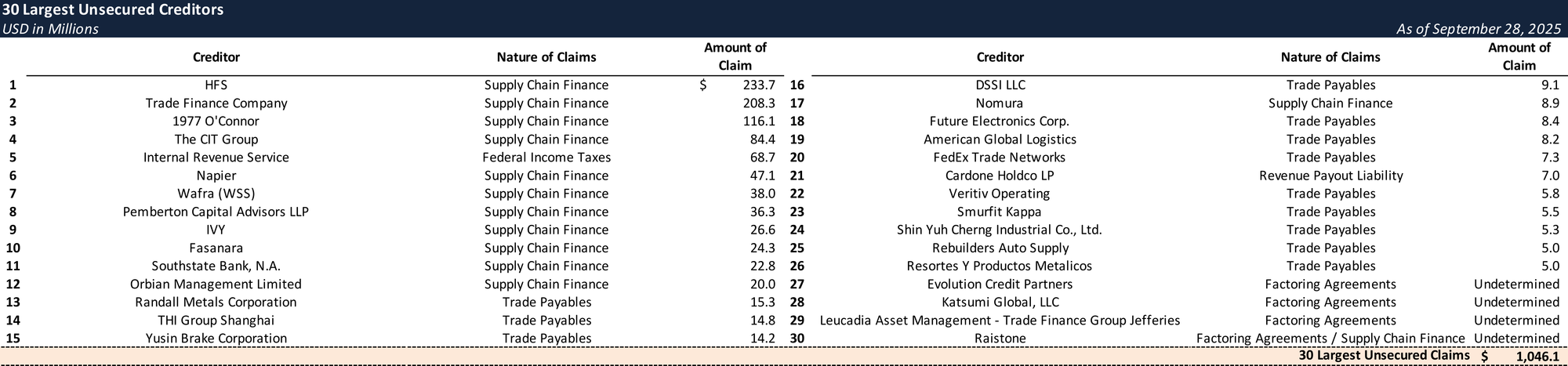Click the Trade Finance Company cell
Screen dimensions: 1568x366
216,103
